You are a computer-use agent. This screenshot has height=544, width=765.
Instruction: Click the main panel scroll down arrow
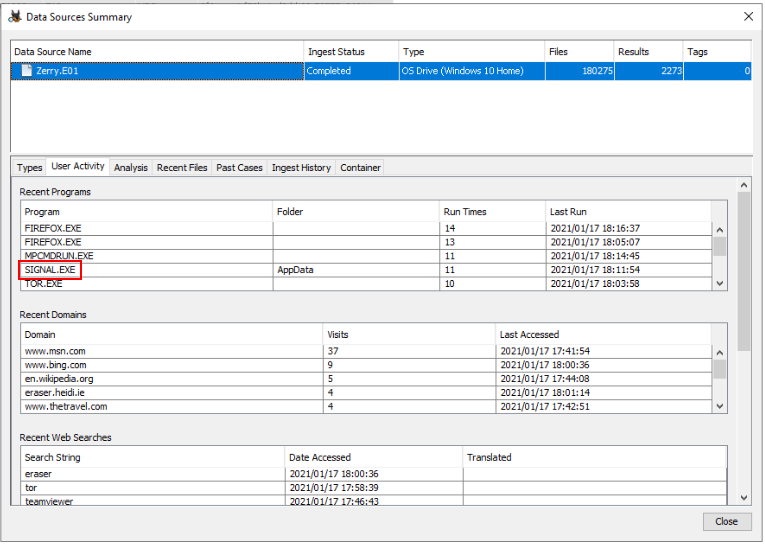743,497
